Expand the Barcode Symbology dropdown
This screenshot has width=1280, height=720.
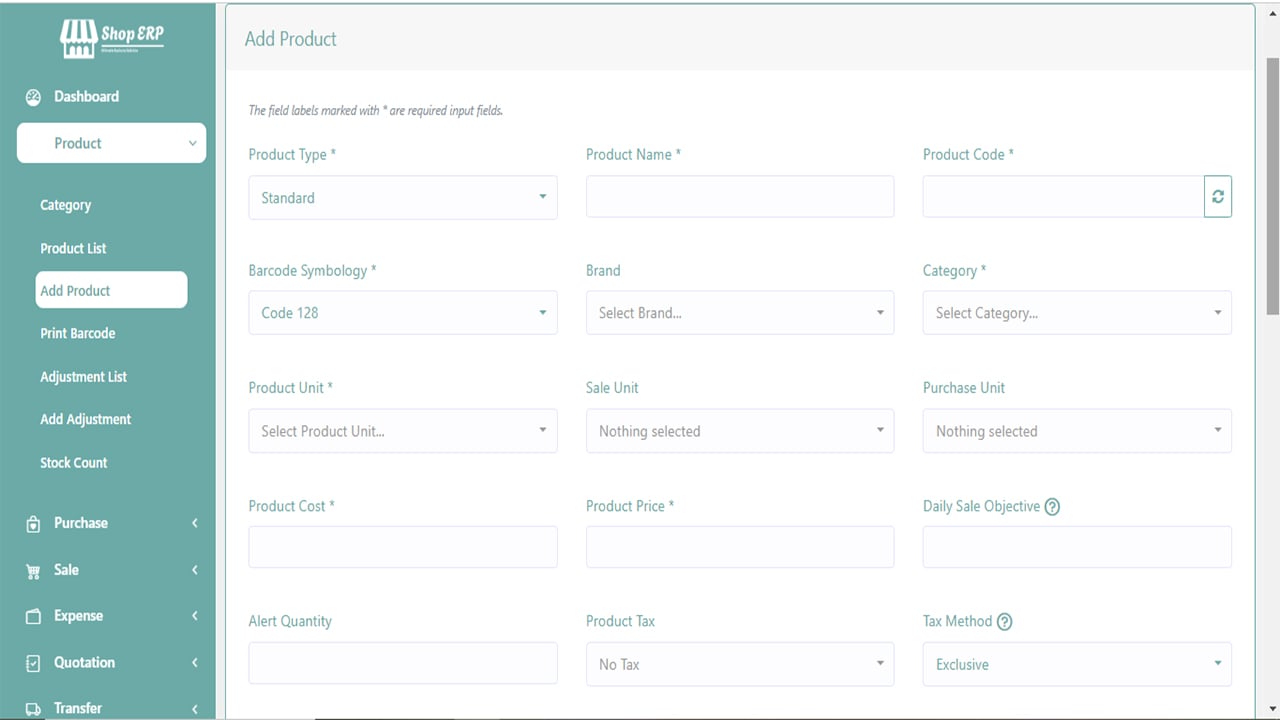click(402, 313)
